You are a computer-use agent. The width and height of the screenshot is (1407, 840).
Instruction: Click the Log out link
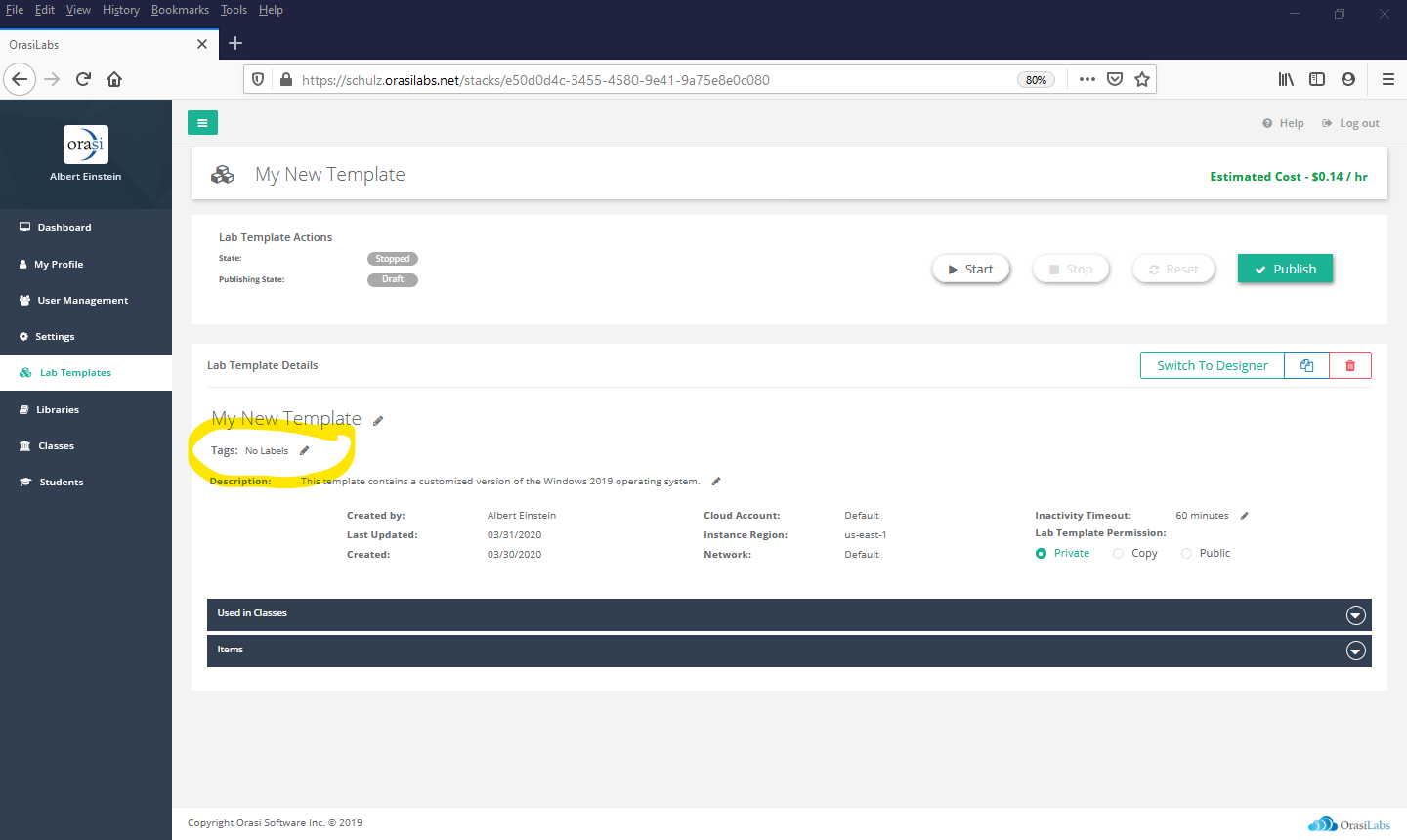pyautogui.click(x=1350, y=123)
